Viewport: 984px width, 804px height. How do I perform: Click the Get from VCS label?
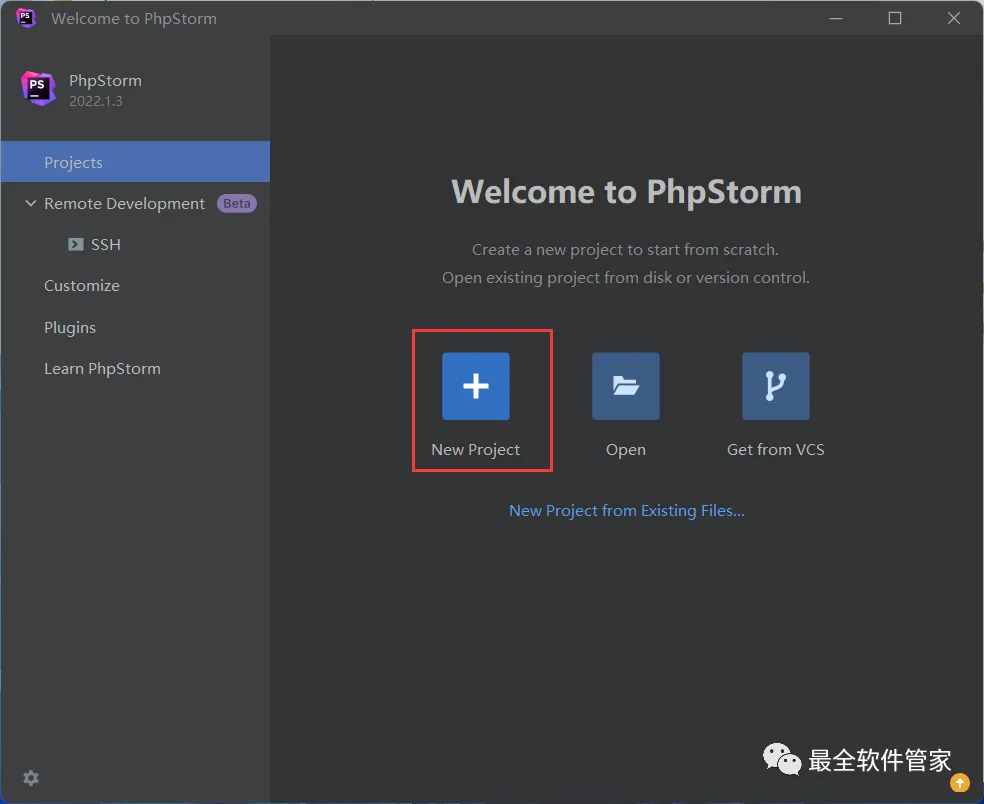pyautogui.click(x=776, y=449)
